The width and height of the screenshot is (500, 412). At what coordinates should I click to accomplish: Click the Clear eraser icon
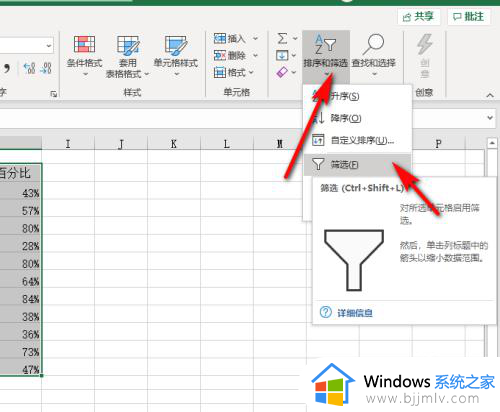(282, 72)
